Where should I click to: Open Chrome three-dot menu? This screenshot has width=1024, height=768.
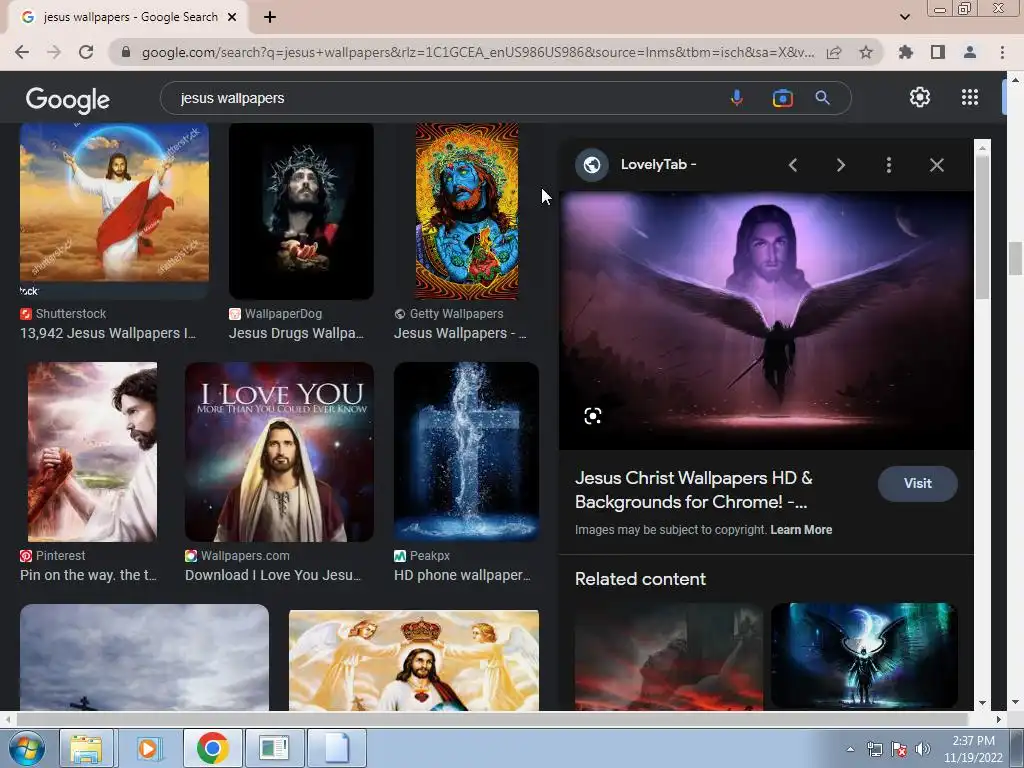(1002, 52)
